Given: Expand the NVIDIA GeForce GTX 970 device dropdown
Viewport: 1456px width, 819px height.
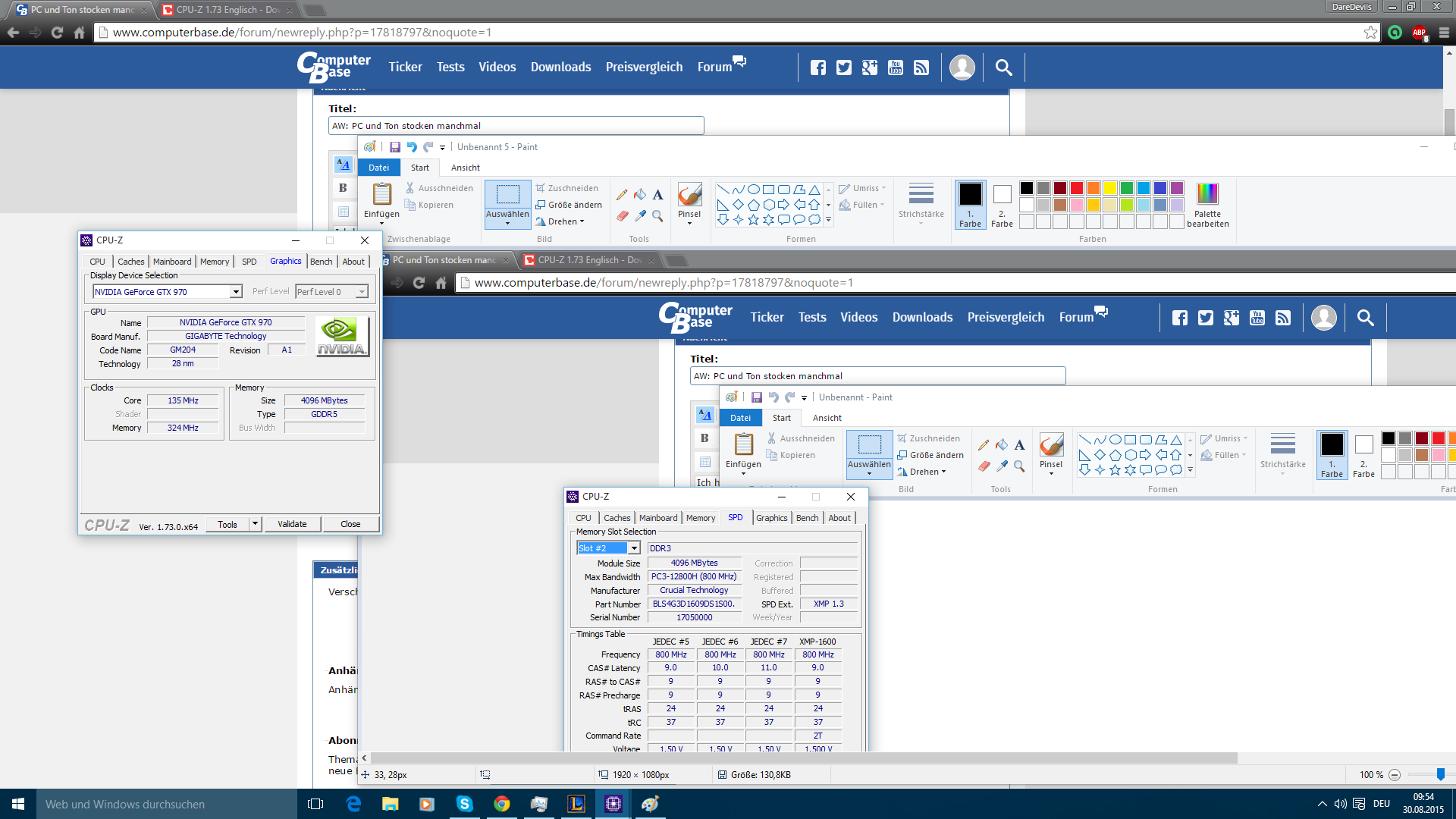Looking at the screenshot, I should tap(236, 292).
